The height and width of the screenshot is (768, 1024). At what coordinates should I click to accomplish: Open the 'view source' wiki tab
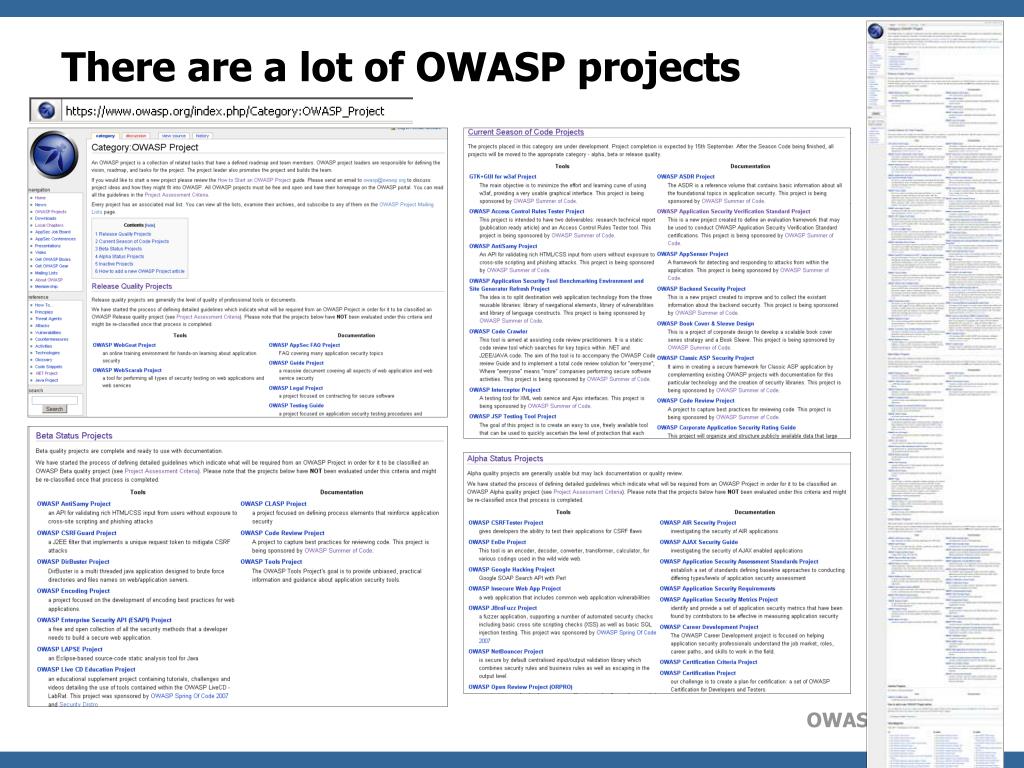tap(173, 136)
